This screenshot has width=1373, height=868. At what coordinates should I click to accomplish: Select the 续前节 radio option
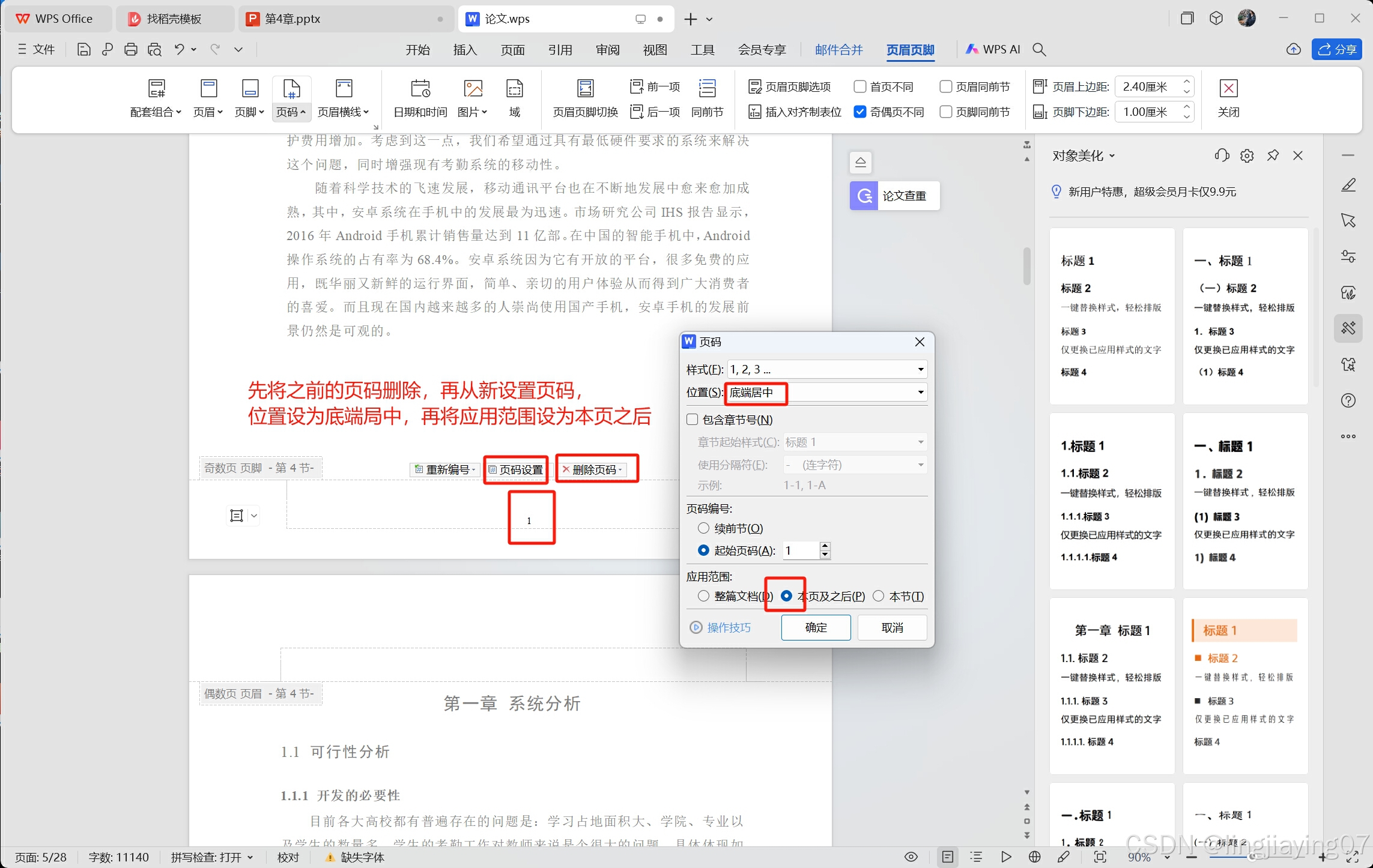703,528
